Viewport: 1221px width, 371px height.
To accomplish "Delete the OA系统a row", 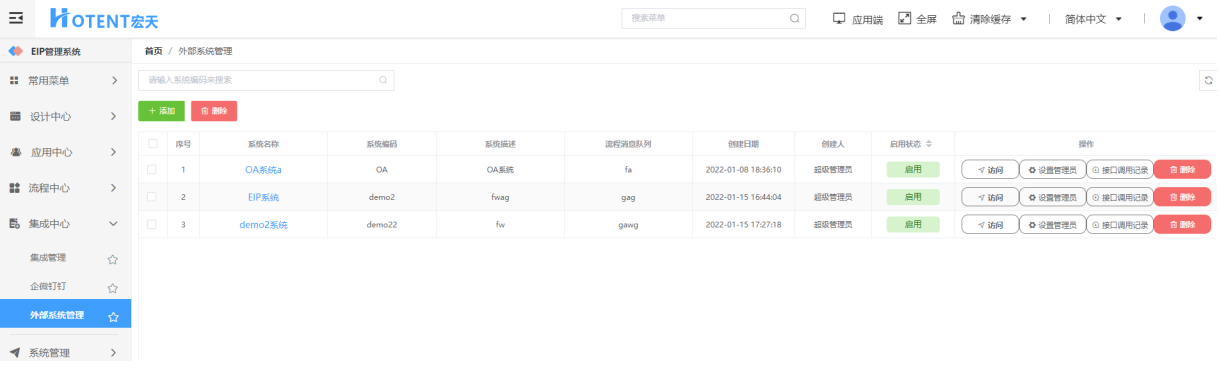I will 1182,170.
